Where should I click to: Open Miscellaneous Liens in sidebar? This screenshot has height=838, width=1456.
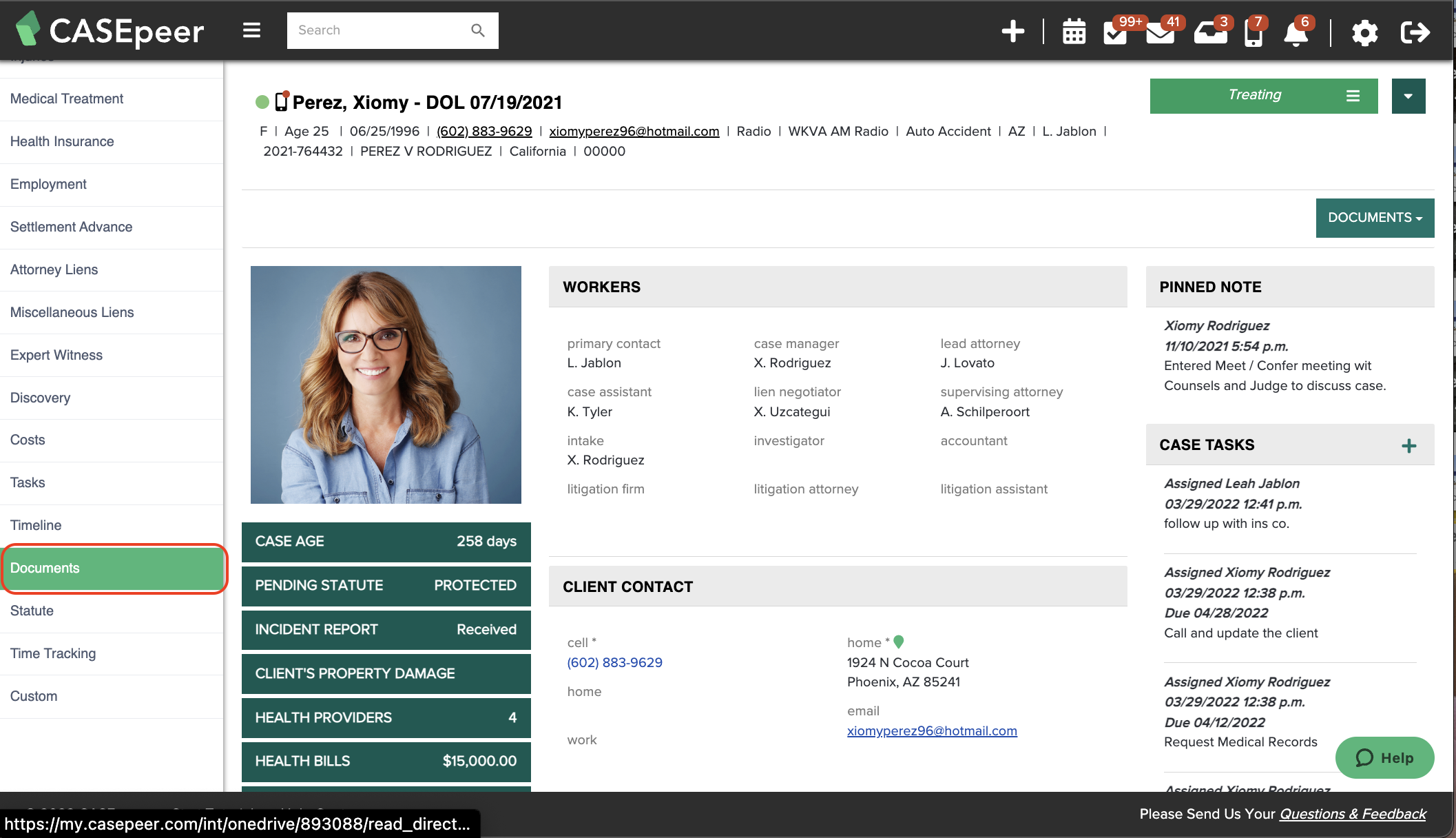112,313
